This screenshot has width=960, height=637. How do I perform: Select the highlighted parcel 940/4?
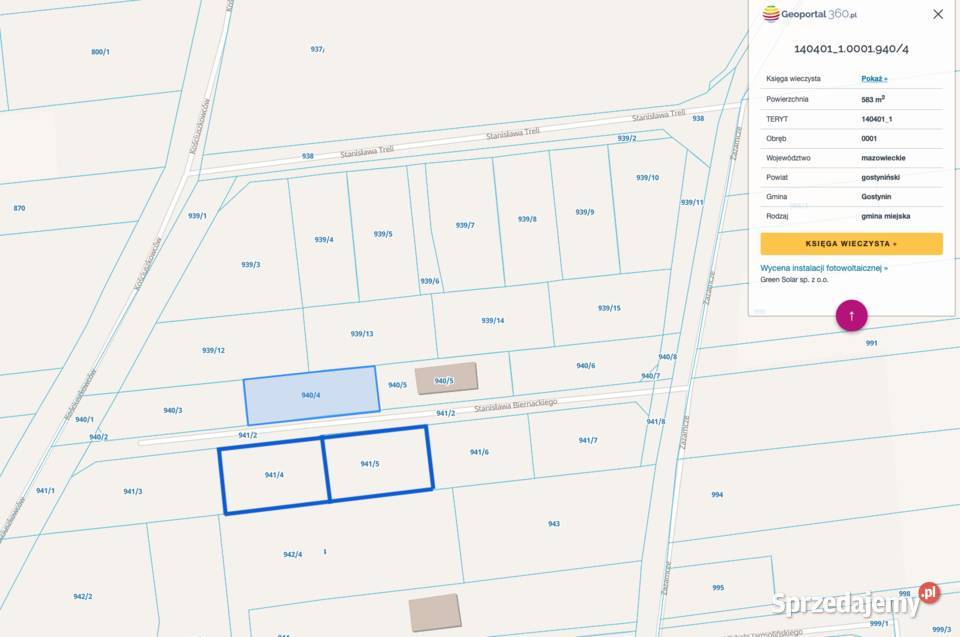click(311, 395)
